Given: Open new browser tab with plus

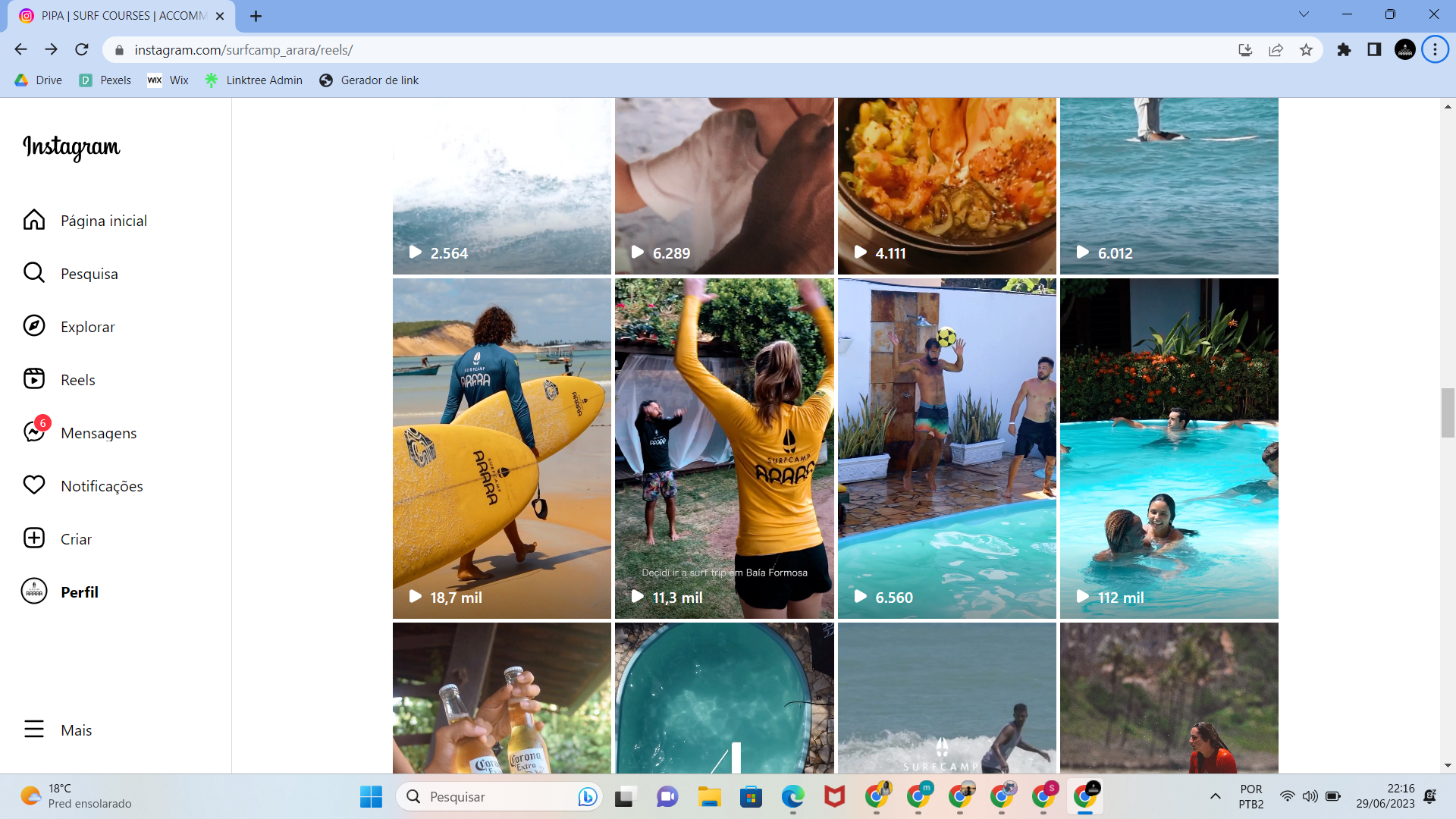Looking at the screenshot, I should pos(256,16).
